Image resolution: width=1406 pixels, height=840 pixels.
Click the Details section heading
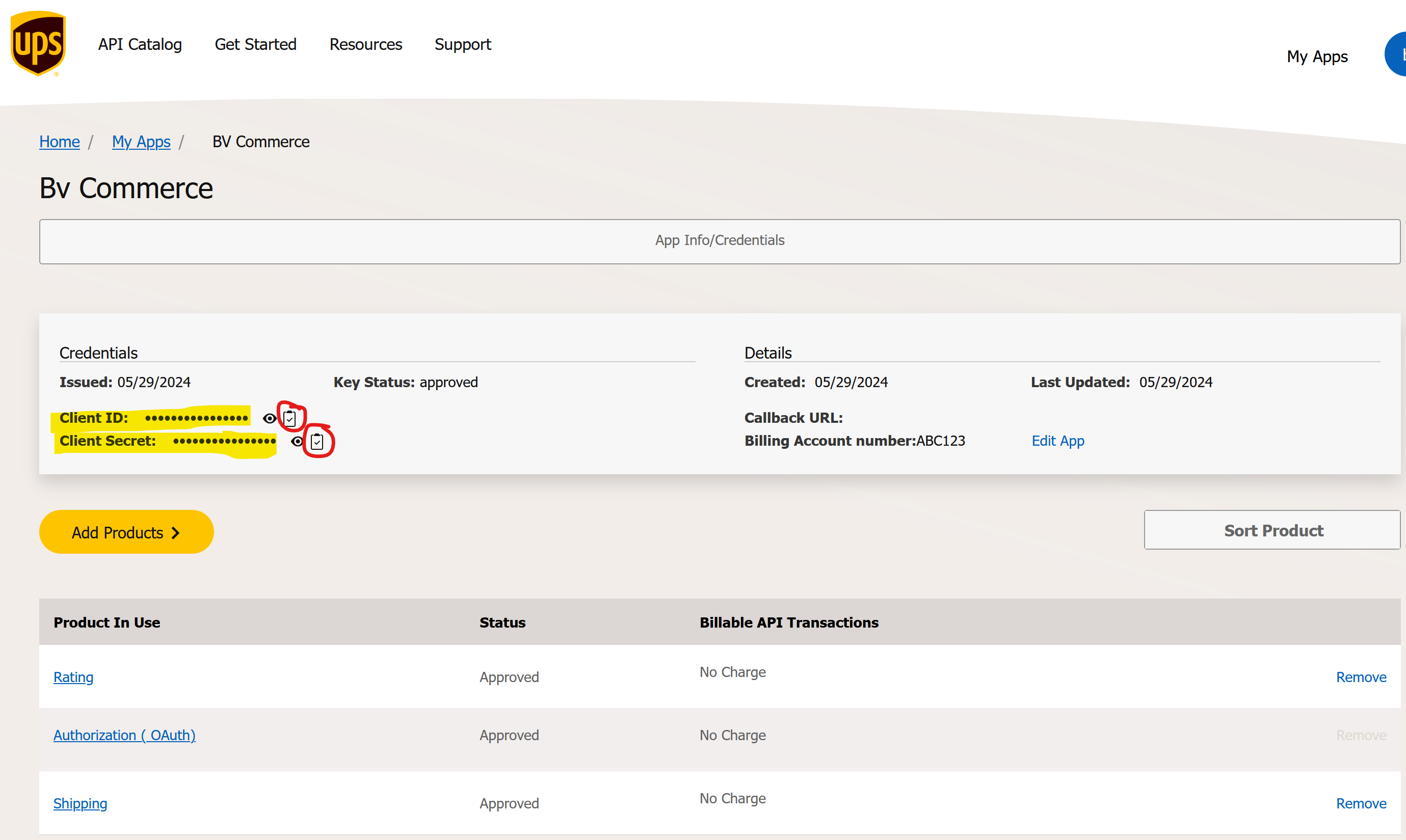coord(768,353)
